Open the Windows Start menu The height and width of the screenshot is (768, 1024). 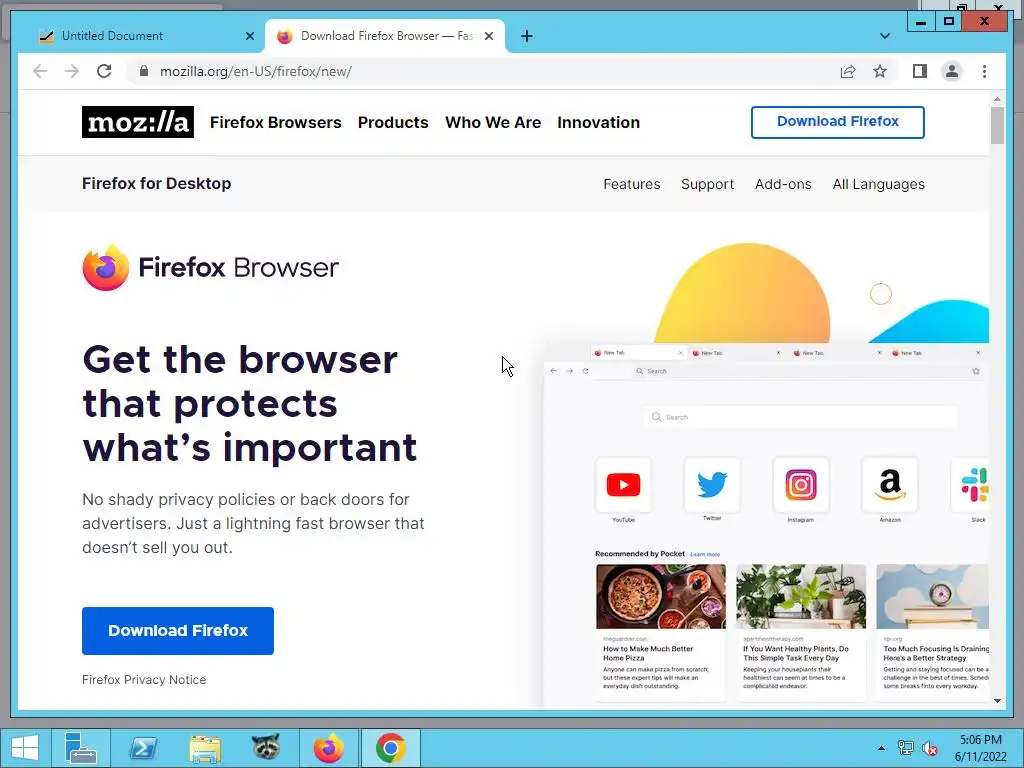coord(25,748)
